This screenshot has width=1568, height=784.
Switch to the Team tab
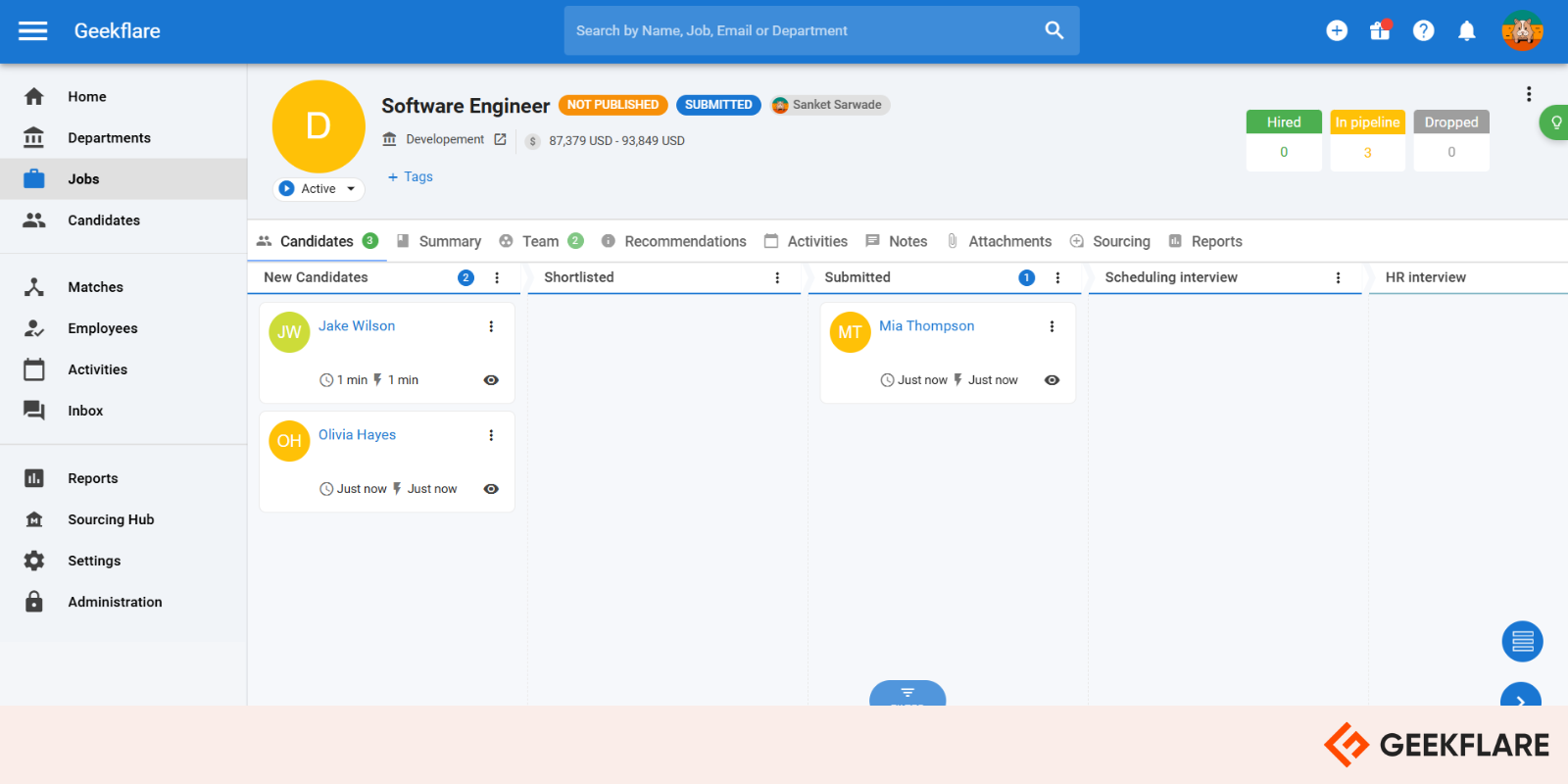541,241
